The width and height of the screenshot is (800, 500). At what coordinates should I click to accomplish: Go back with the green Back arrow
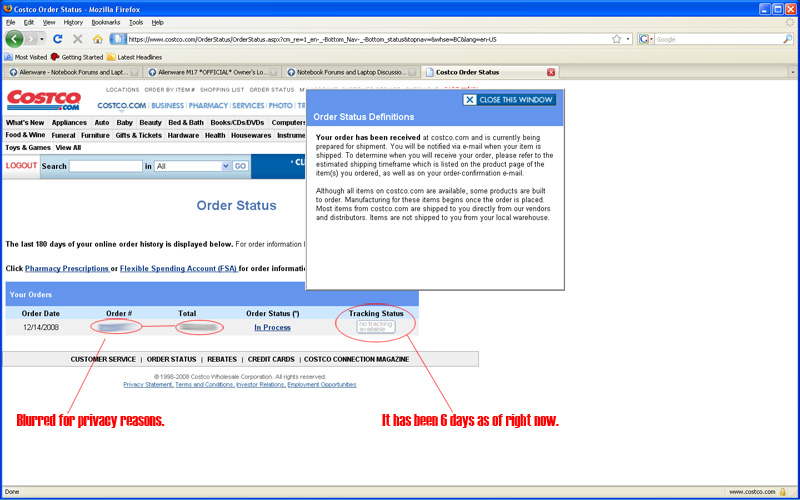click(14, 39)
